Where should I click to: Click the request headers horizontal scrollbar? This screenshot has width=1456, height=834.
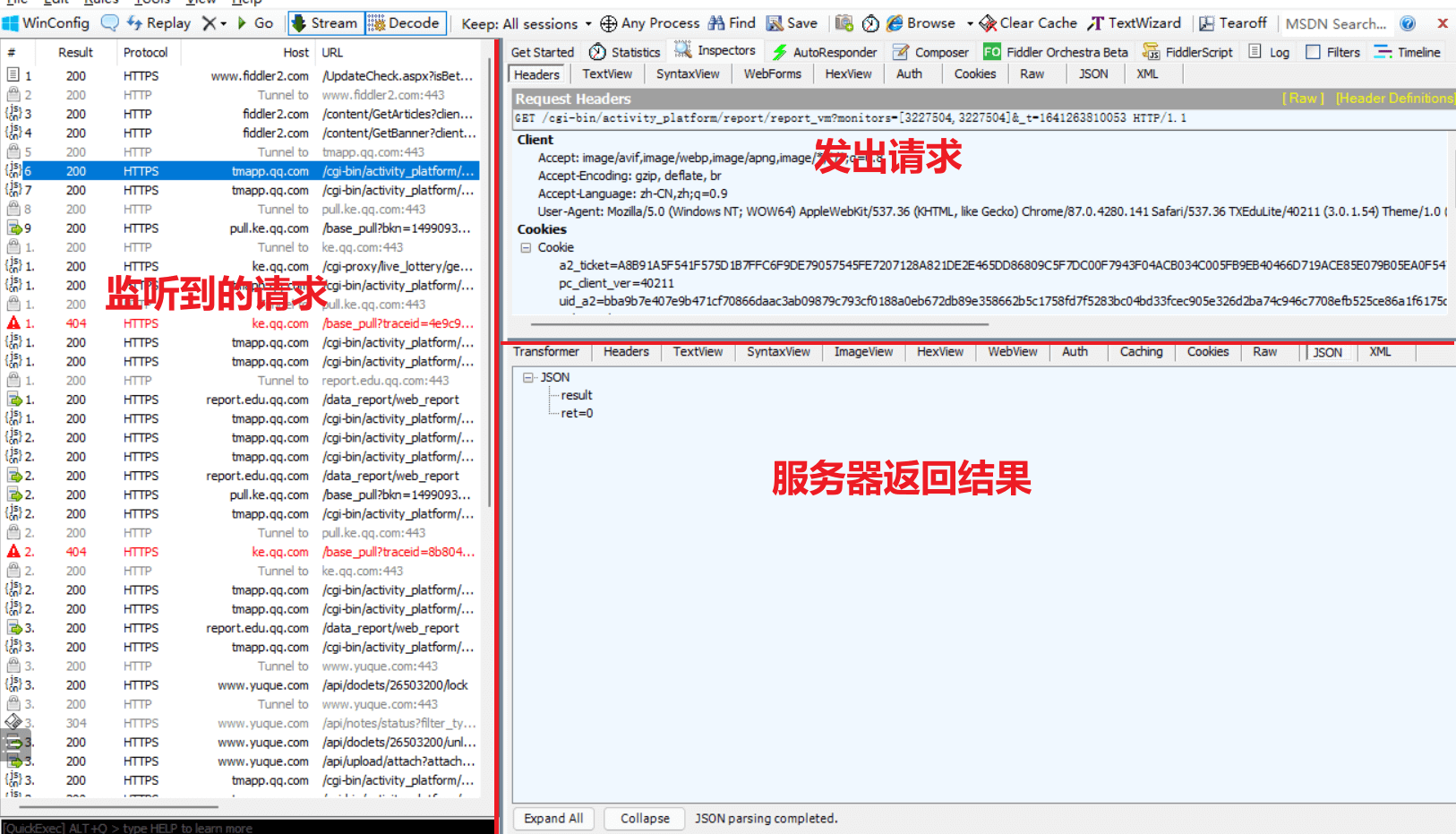(759, 324)
